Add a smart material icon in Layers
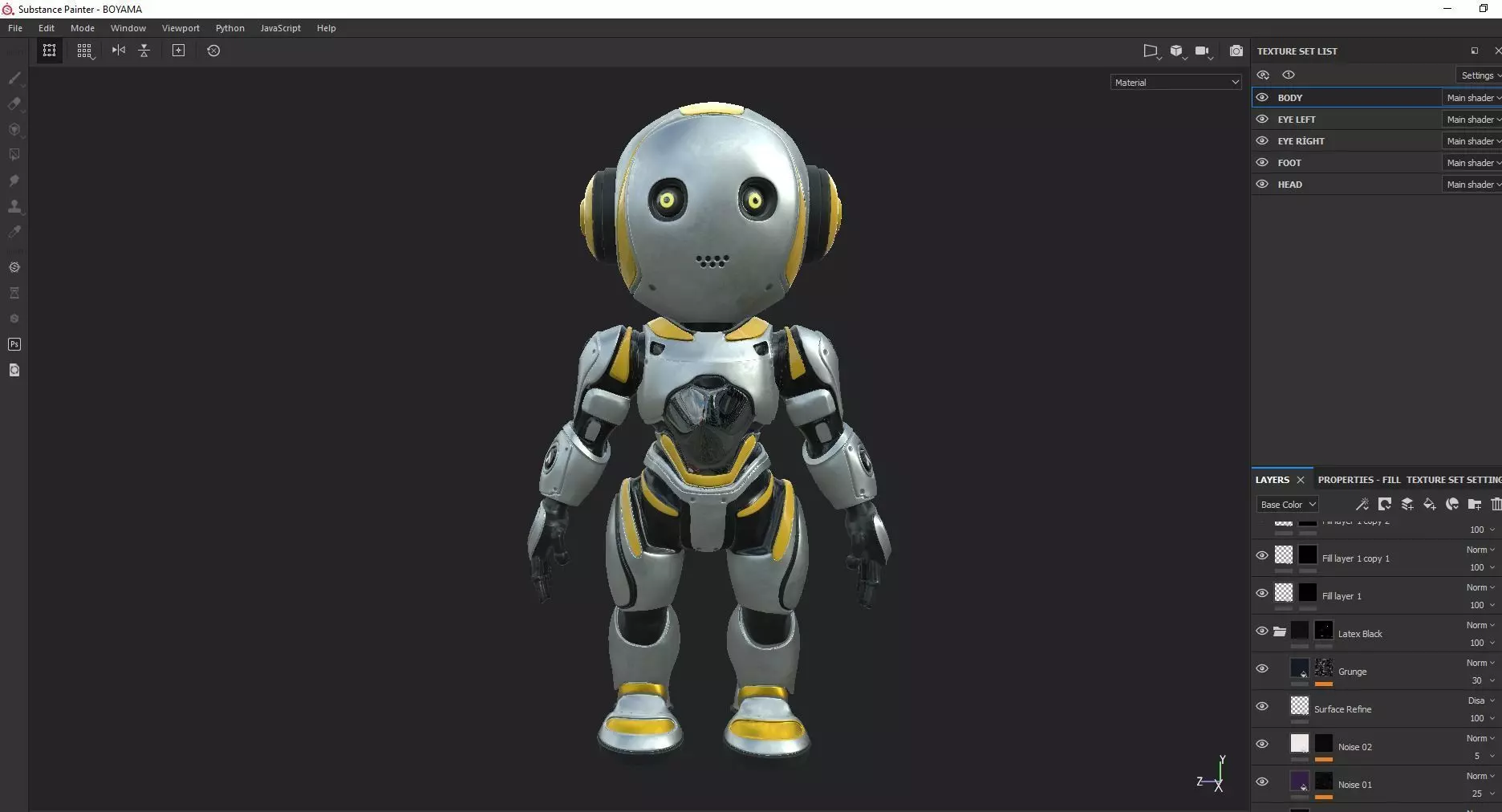Screen dimensions: 1502x812 pos(1452,504)
